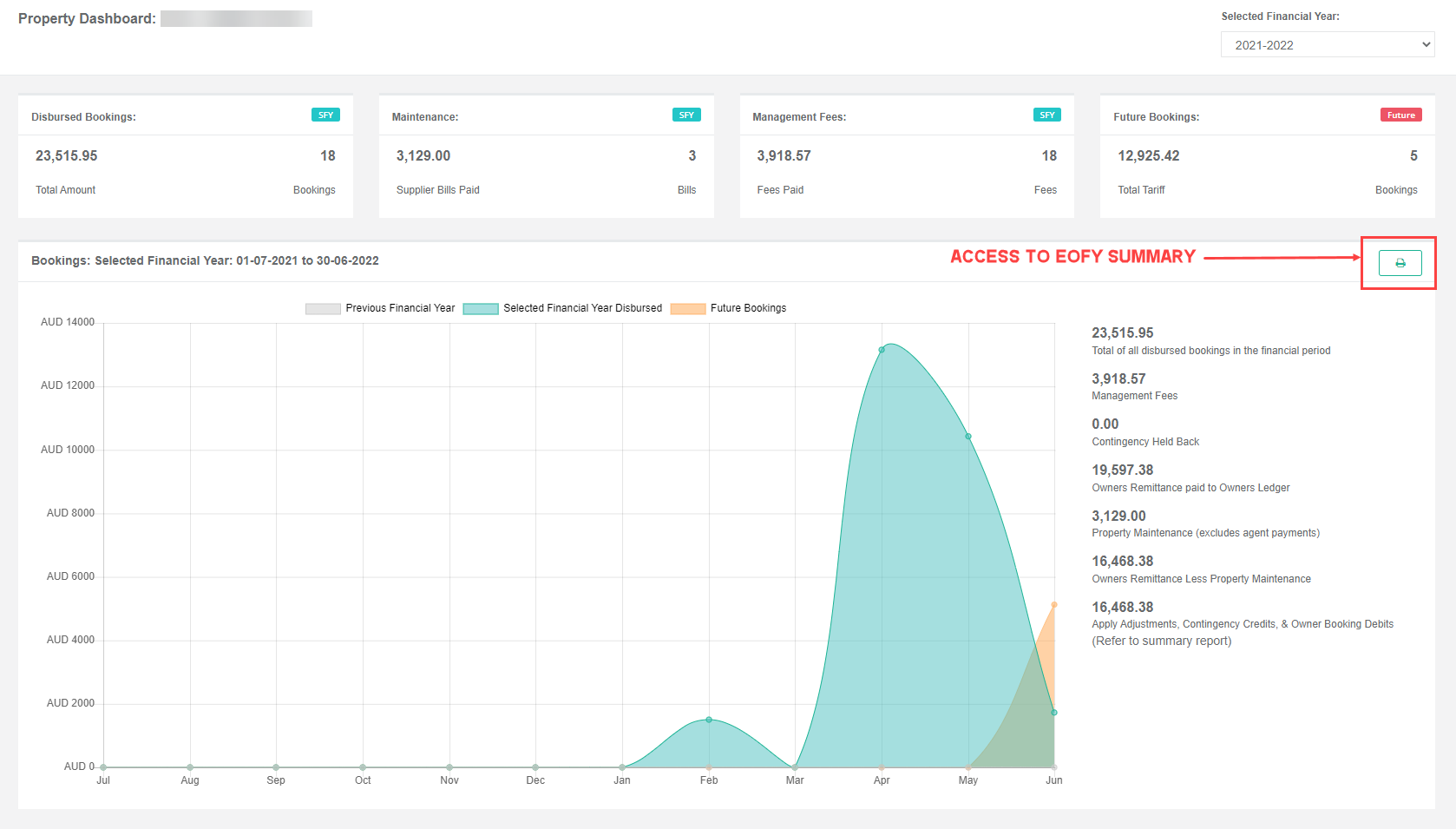This screenshot has width=1456, height=829.
Task: Click the SFY badge on Disbursed Bookings
Action: pyautogui.click(x=325, y=115)
